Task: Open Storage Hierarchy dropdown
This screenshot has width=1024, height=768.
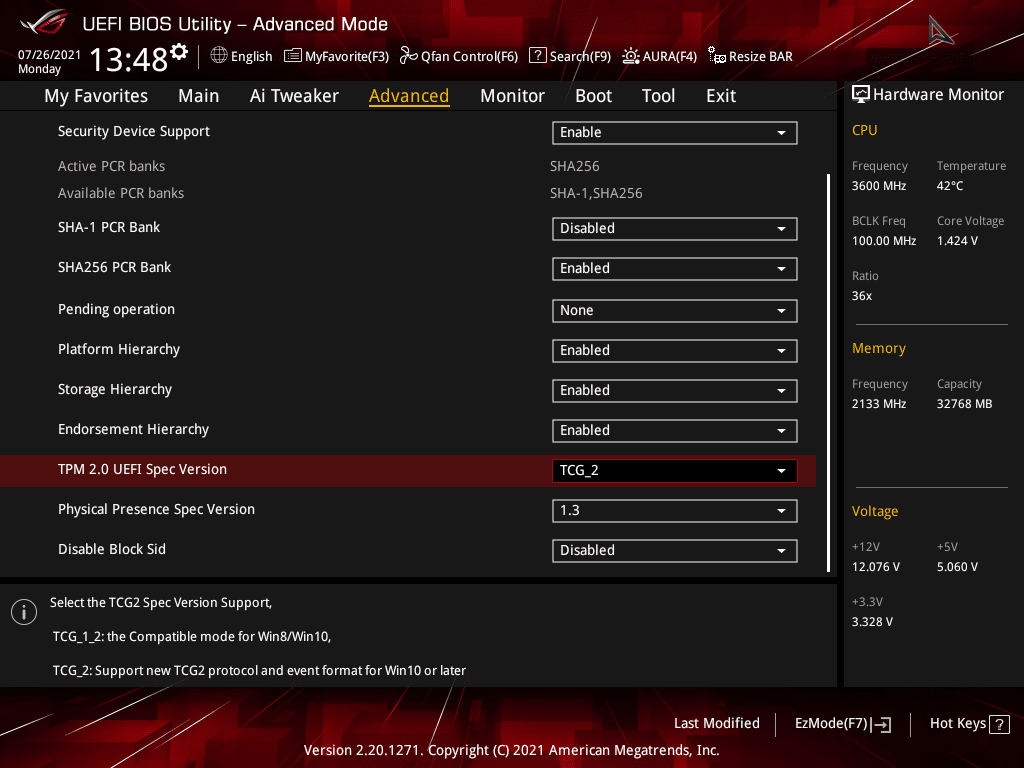Action: click(x=675, y=391)
